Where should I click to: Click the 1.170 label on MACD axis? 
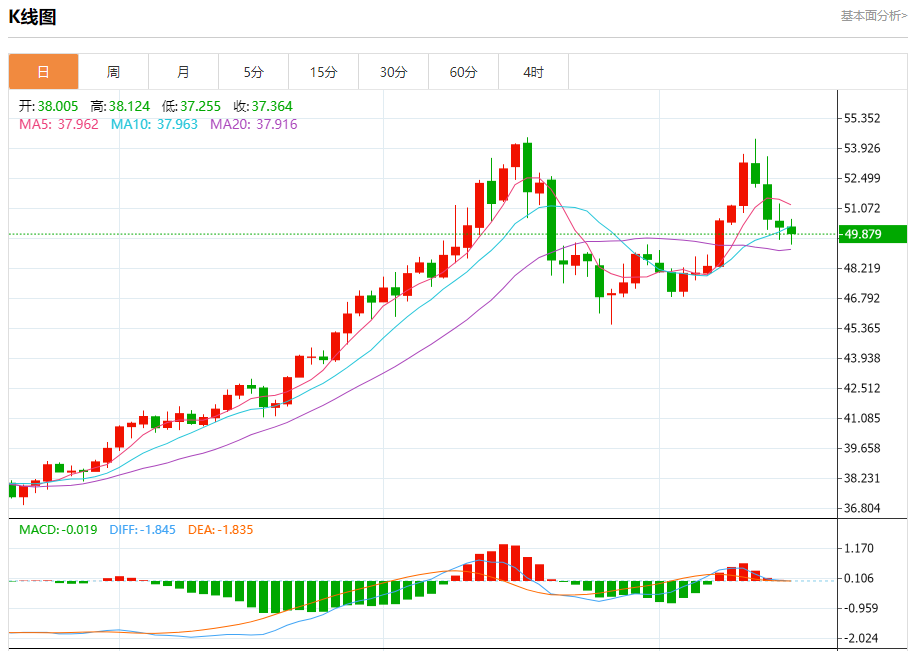[860, 548]
